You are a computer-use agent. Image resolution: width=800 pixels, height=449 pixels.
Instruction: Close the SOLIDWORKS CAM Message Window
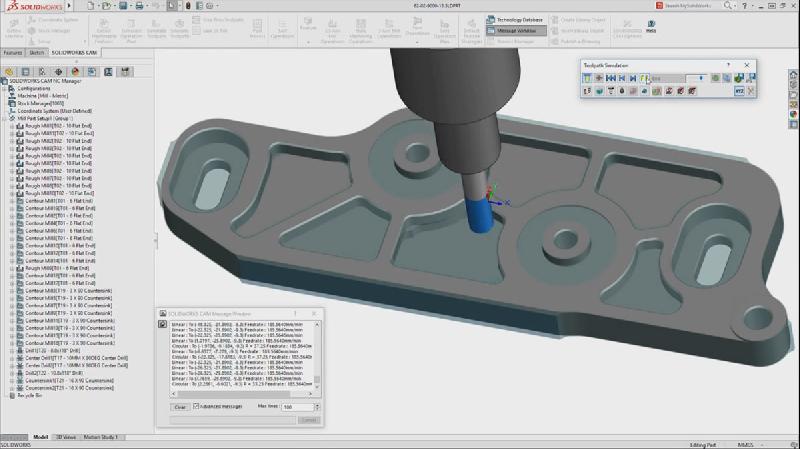[x=314, y=313]
